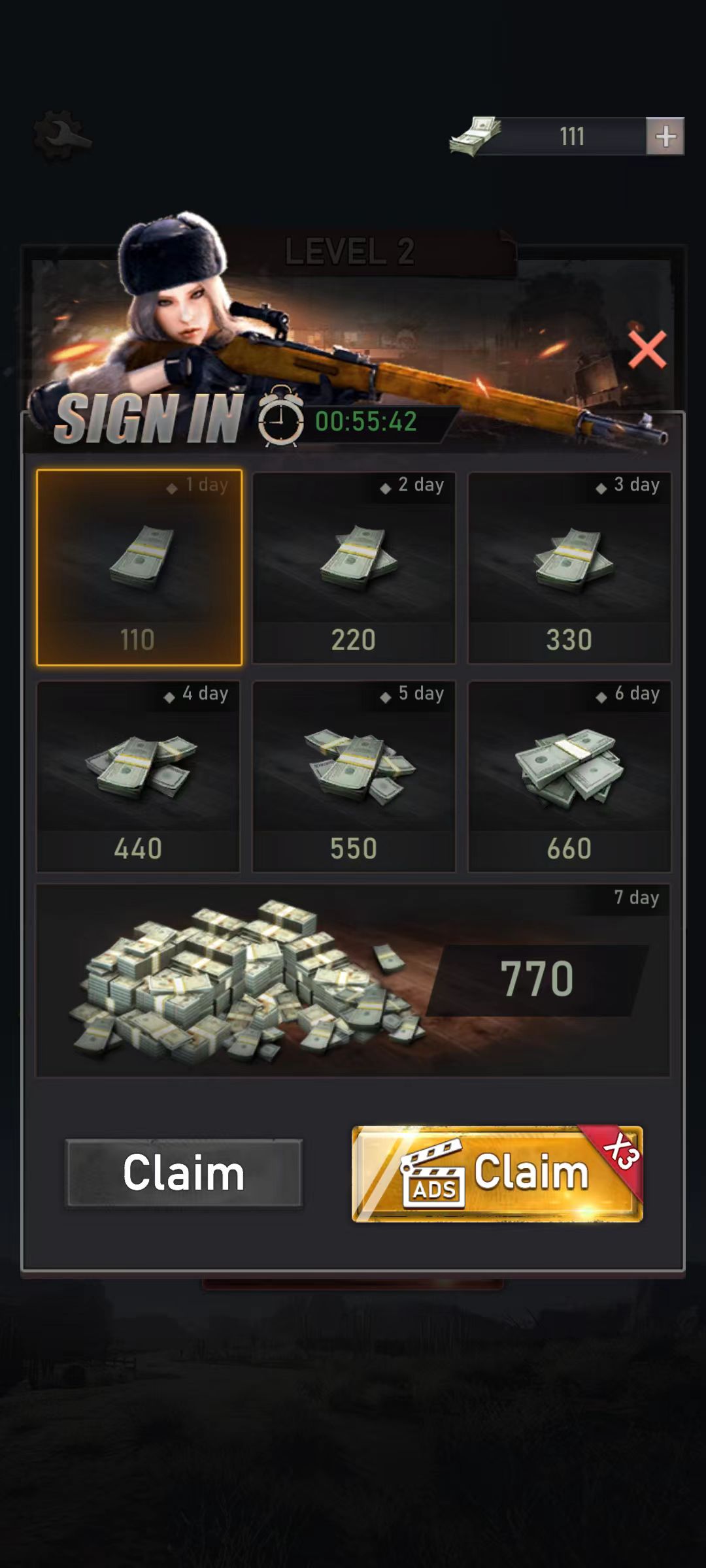This screenshot has width=706, height=1568.
Task: Tap the plus button to add cash
Action: [665, 136]
